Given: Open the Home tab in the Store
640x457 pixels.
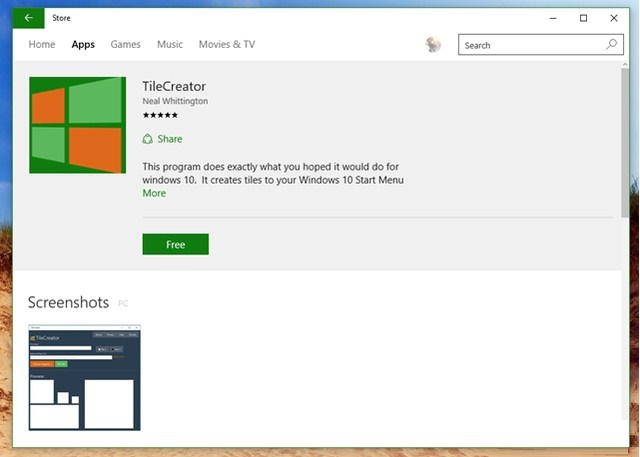Looking at the screenshot, I should coord(42,44).
